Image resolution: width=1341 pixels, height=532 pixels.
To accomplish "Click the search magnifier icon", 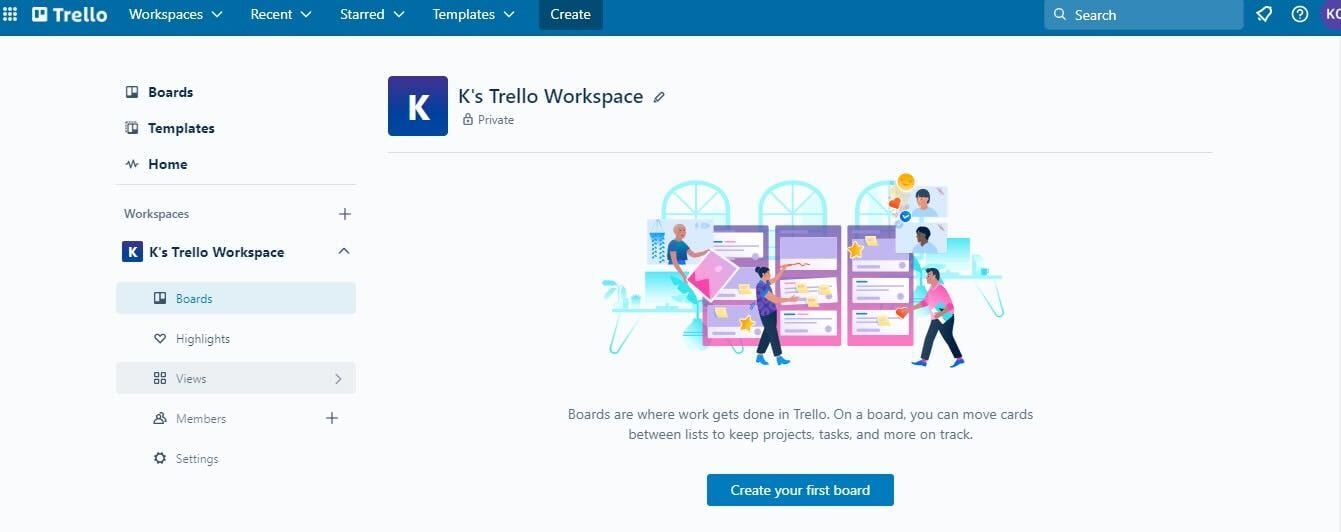I will 1060,15.
